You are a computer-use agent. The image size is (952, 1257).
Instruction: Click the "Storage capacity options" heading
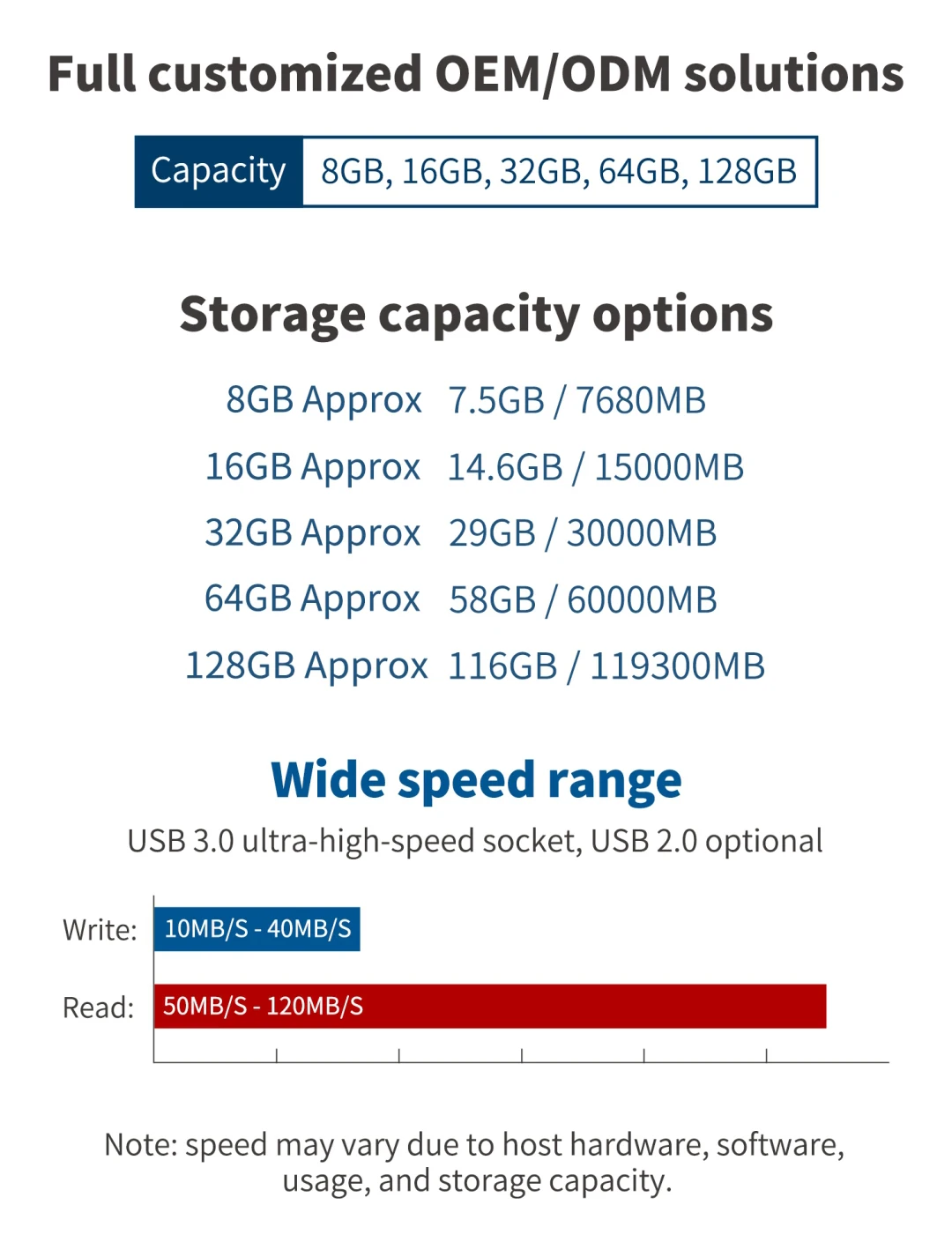click(x=476, y=315)
